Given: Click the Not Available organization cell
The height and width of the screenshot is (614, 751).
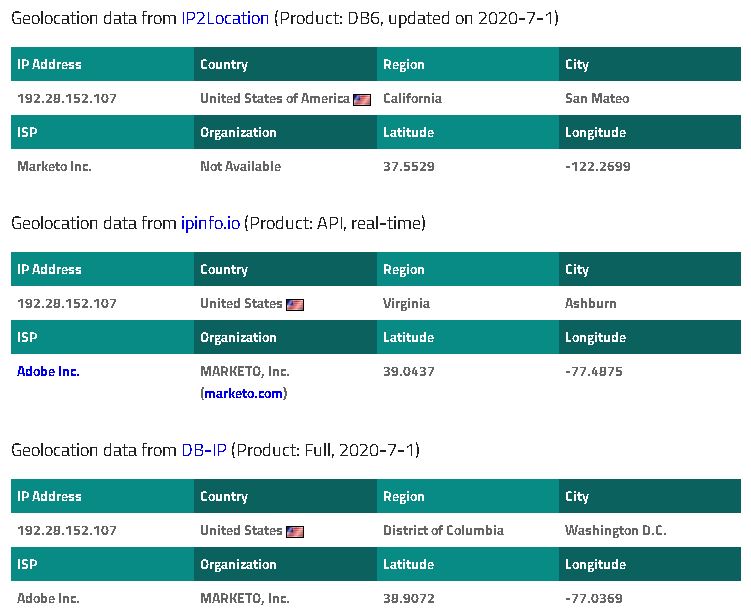Looking at the screenshot, I should pyautogui.click(x=240, y=166).
